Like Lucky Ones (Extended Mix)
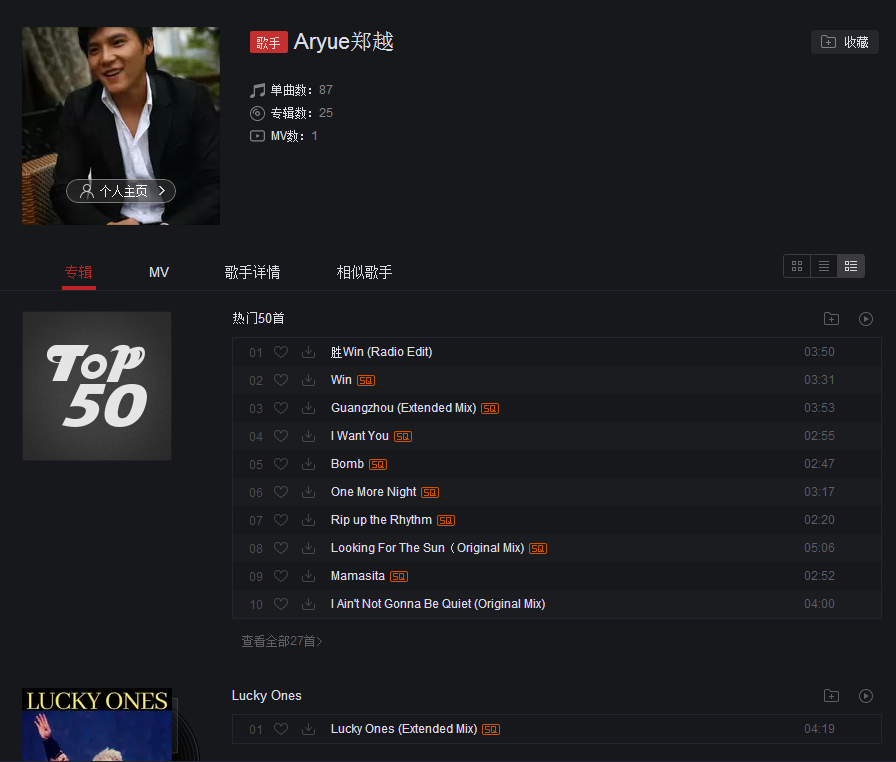This screenshot has height=762, width=896. click(281, 729)
